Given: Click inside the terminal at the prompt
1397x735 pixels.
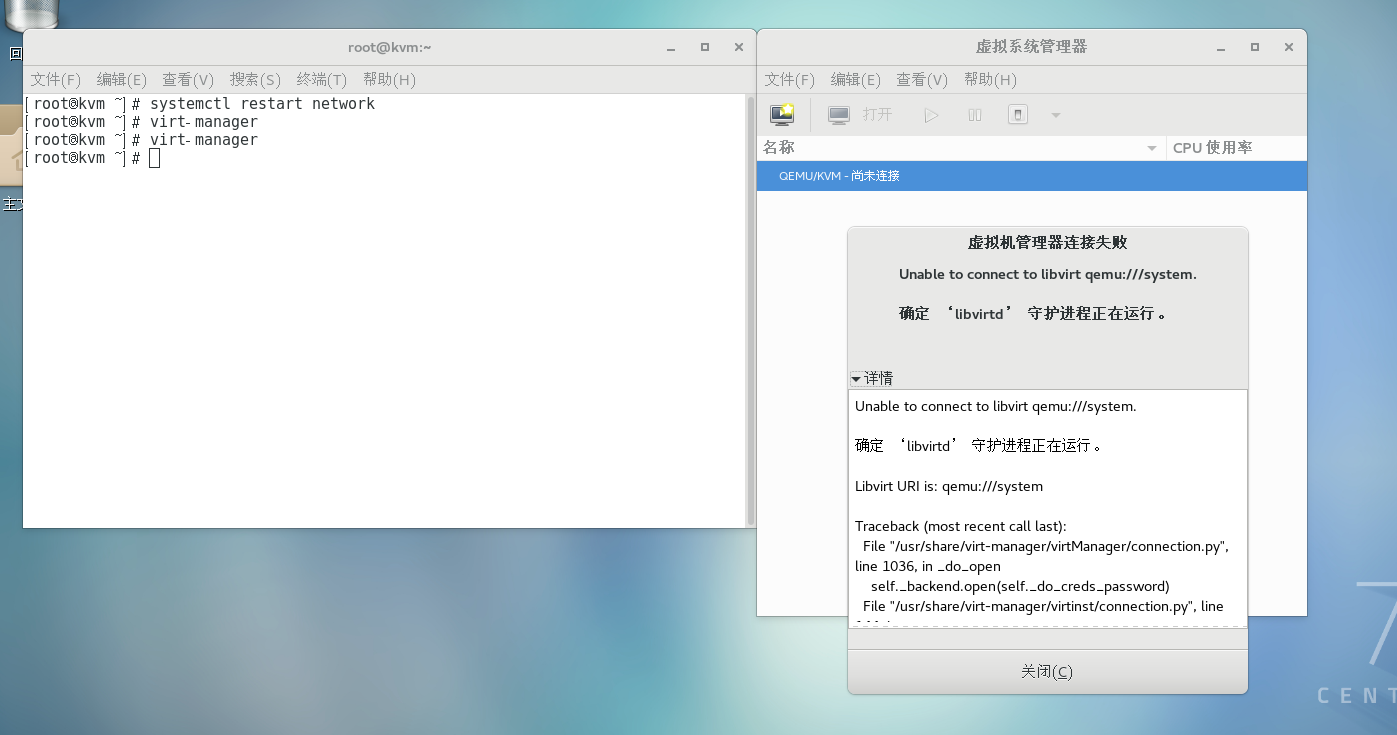Looking at the screenshot, I should click(x=152, y=158).
